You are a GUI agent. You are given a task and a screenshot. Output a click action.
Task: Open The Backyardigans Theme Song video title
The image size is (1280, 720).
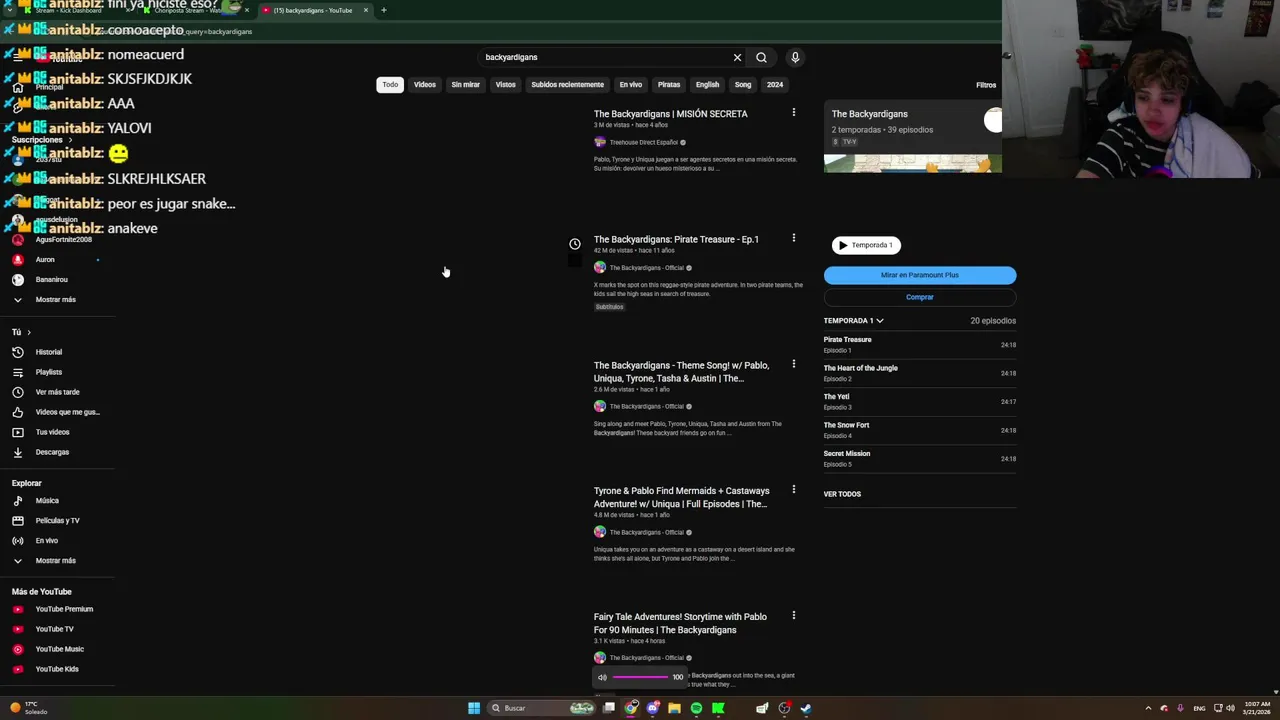point(682,372)
